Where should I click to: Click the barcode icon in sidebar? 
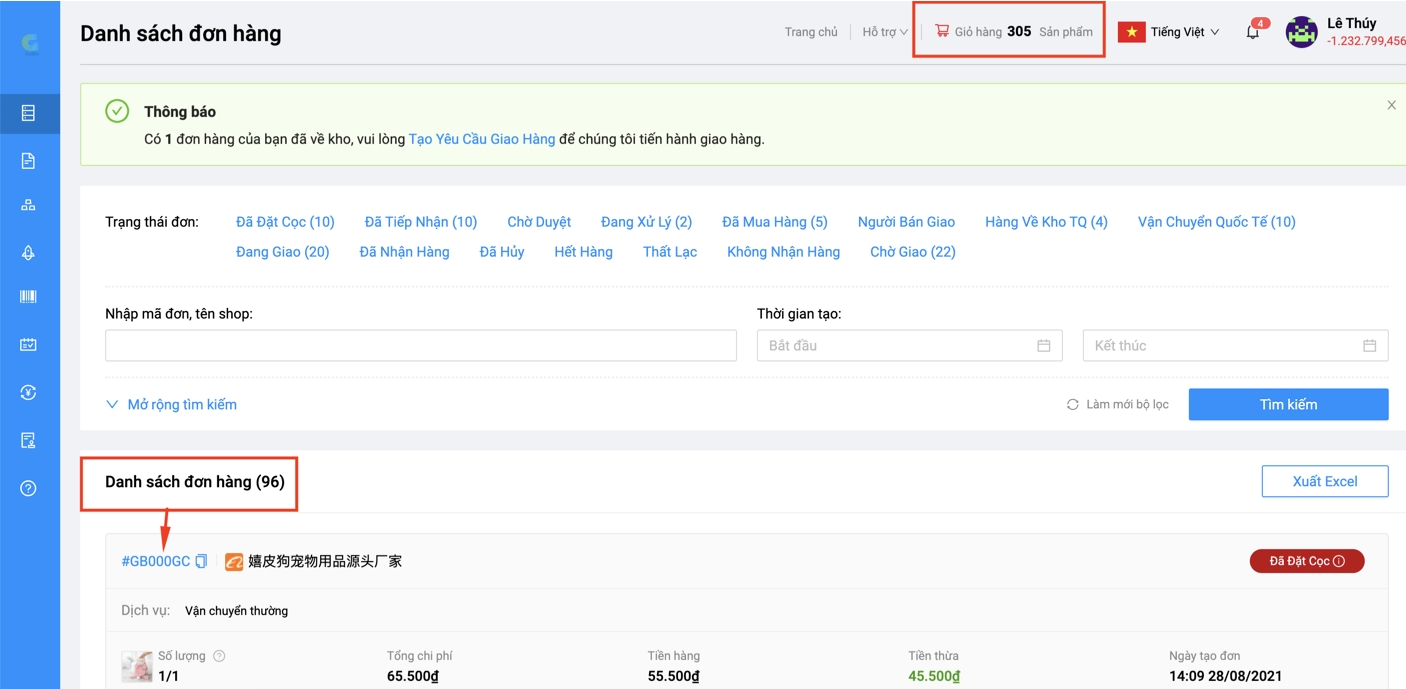tap(28, 297)
